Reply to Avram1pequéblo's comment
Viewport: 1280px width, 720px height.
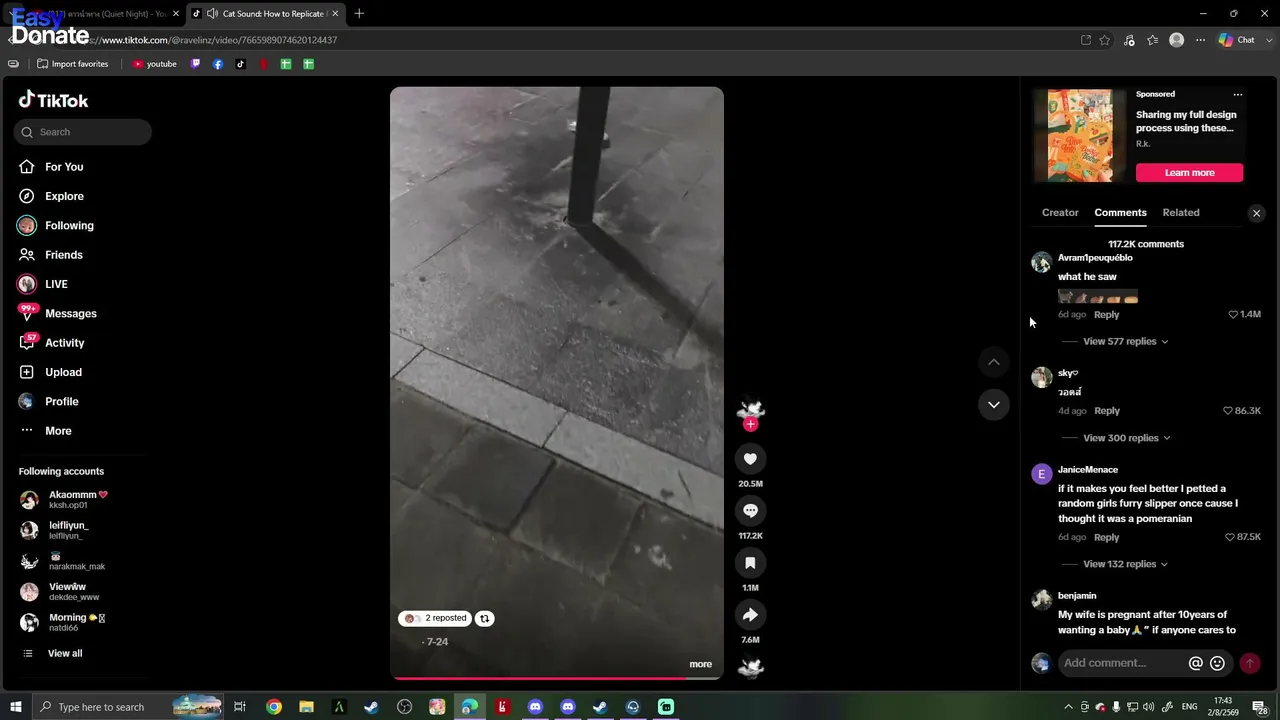tap(1106, 314)
